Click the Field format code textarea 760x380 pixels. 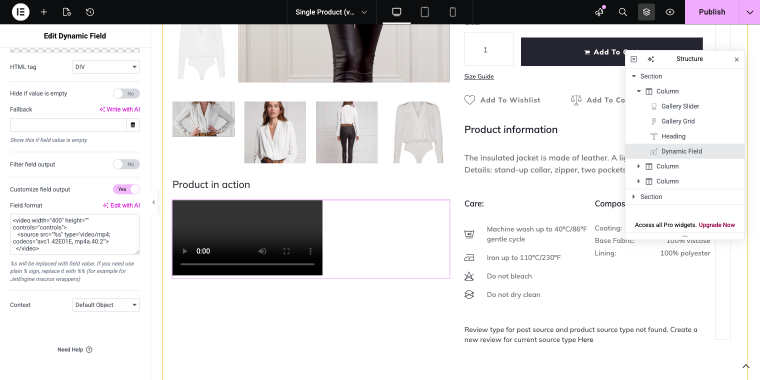(75, 234)
